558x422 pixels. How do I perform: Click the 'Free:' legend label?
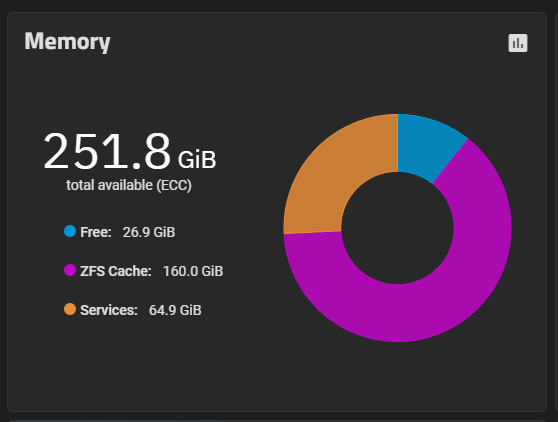pos(96,232)
